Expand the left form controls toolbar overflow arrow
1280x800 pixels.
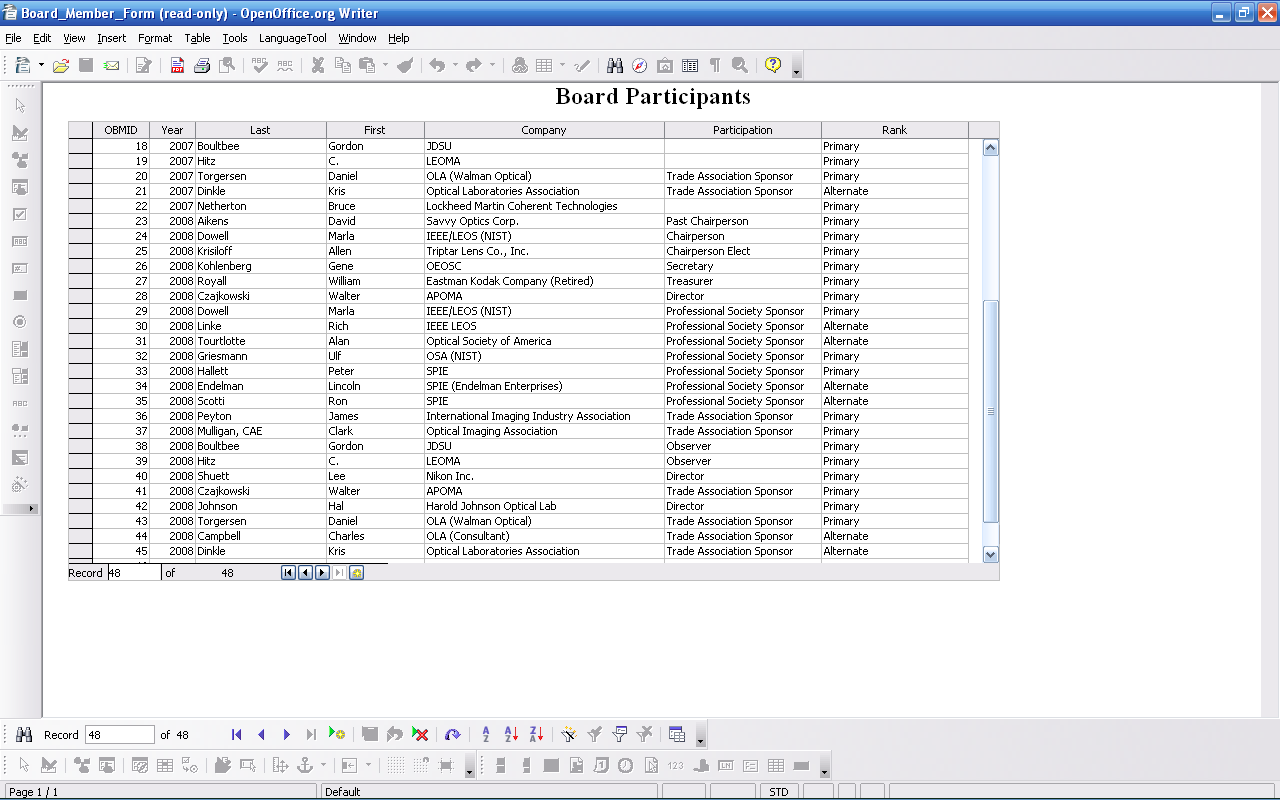31,509
